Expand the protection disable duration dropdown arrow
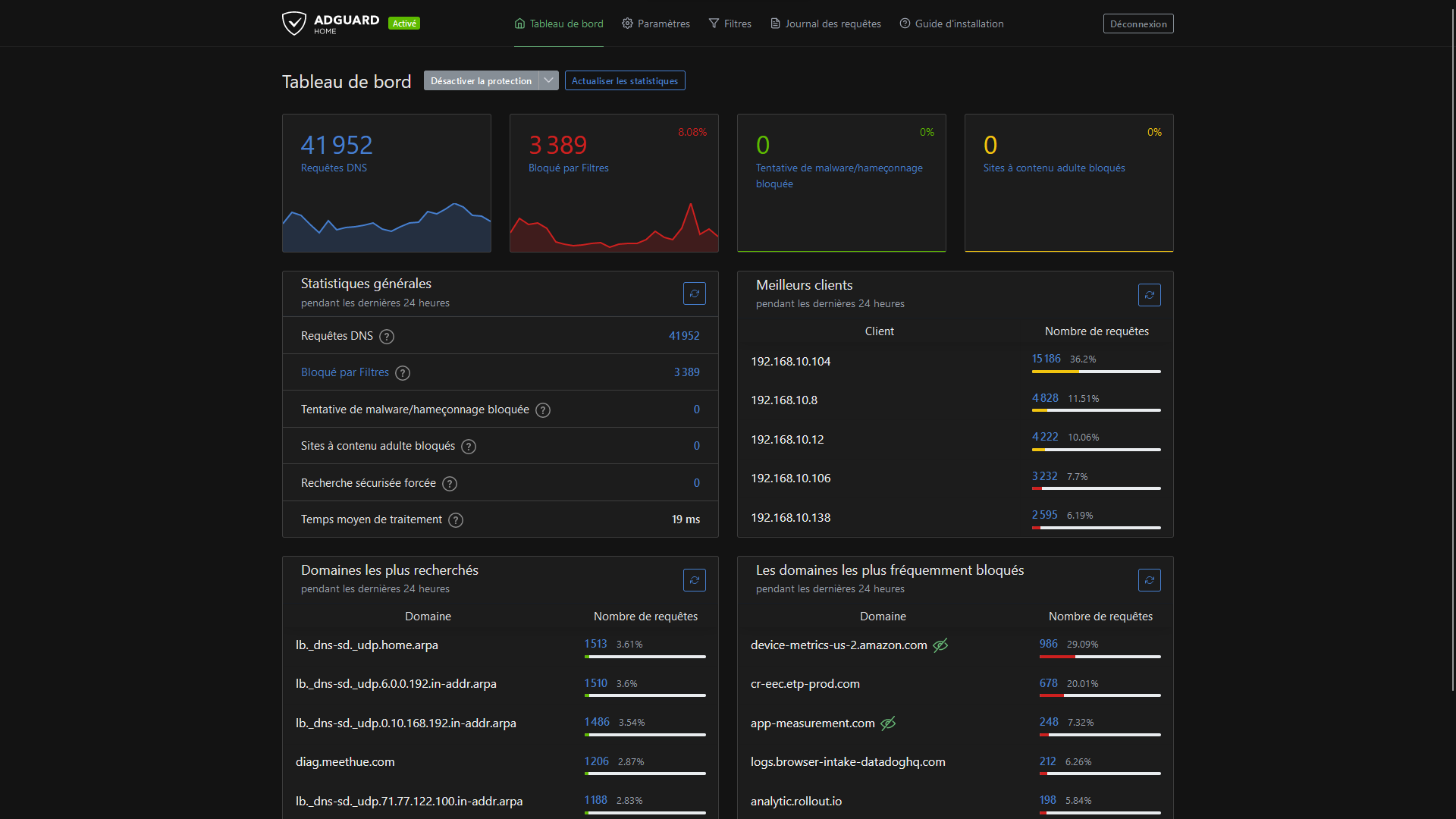 tap(548, 80)
